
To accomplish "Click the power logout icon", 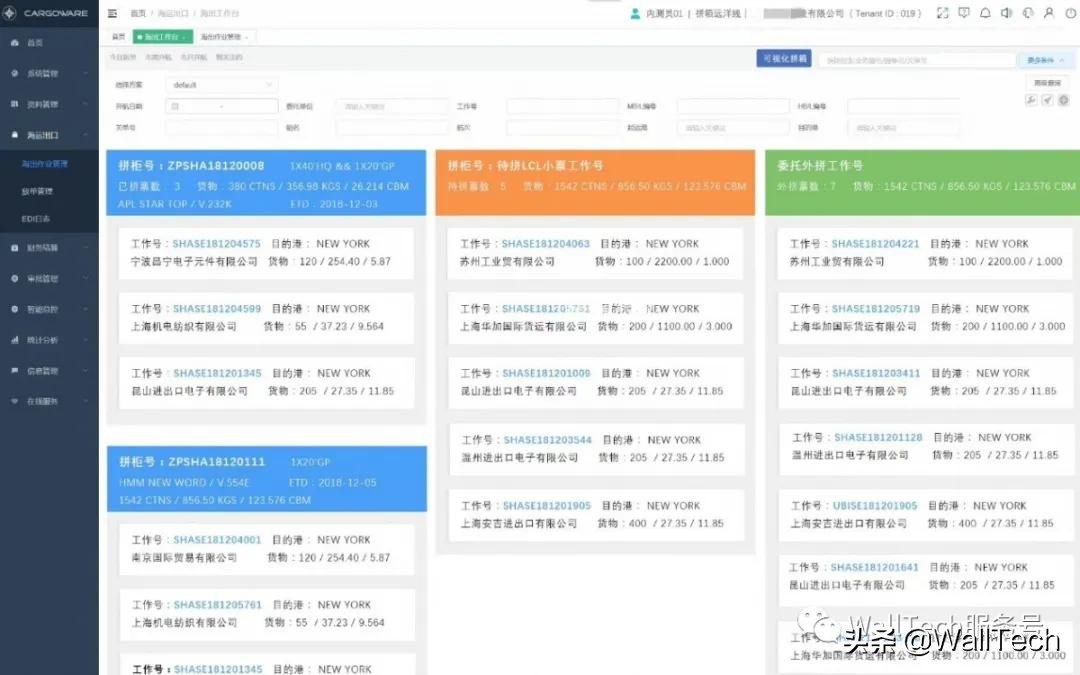I will click(1071, 12).
